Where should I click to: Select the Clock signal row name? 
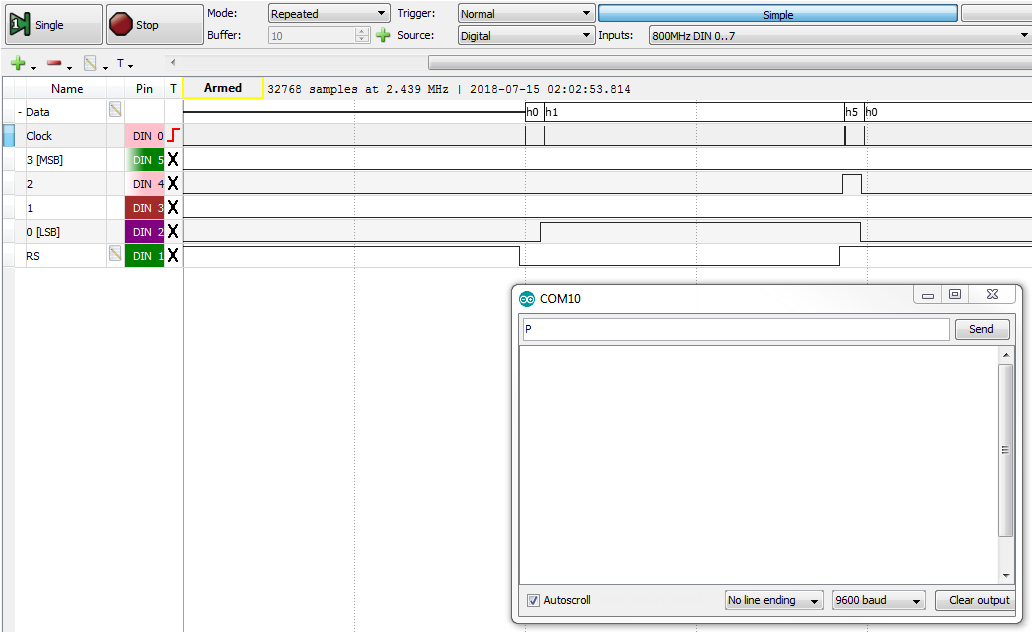click(x=39, y=136)
